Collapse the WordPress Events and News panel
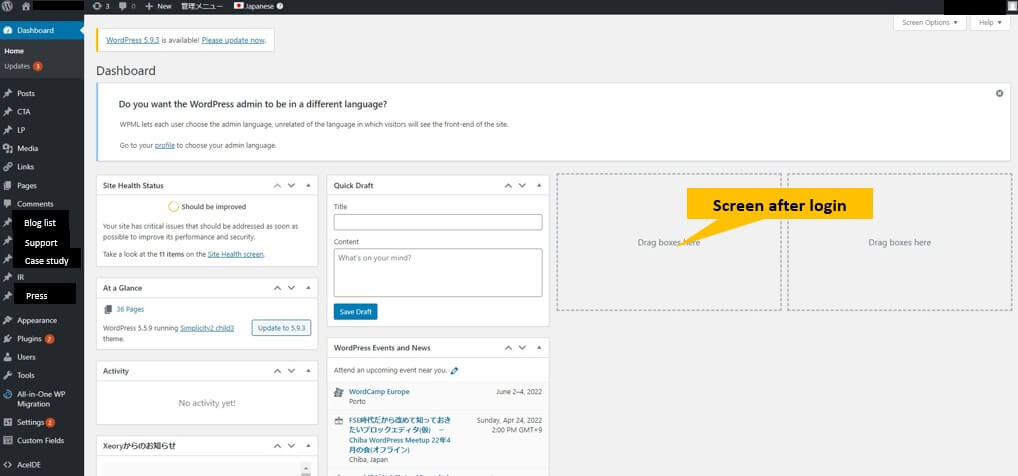This screenshot has height=476, width=1018. point(539,348)
